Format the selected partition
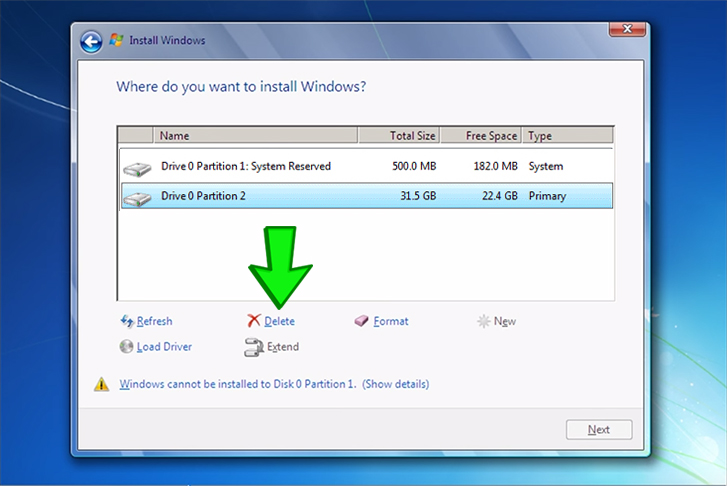Viewport: 727px width, 486px height. pos(391,321)
